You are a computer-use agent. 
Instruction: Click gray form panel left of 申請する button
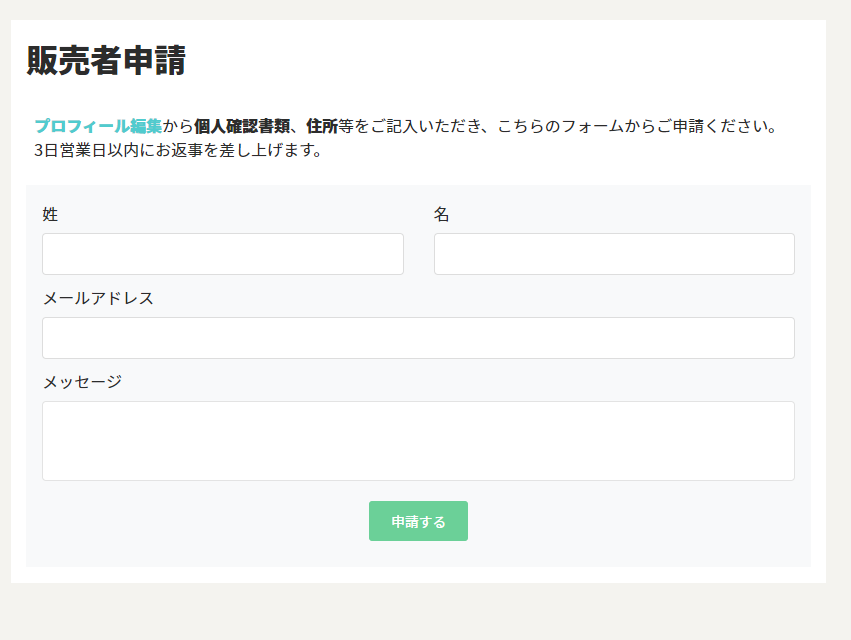coord(200,521)
